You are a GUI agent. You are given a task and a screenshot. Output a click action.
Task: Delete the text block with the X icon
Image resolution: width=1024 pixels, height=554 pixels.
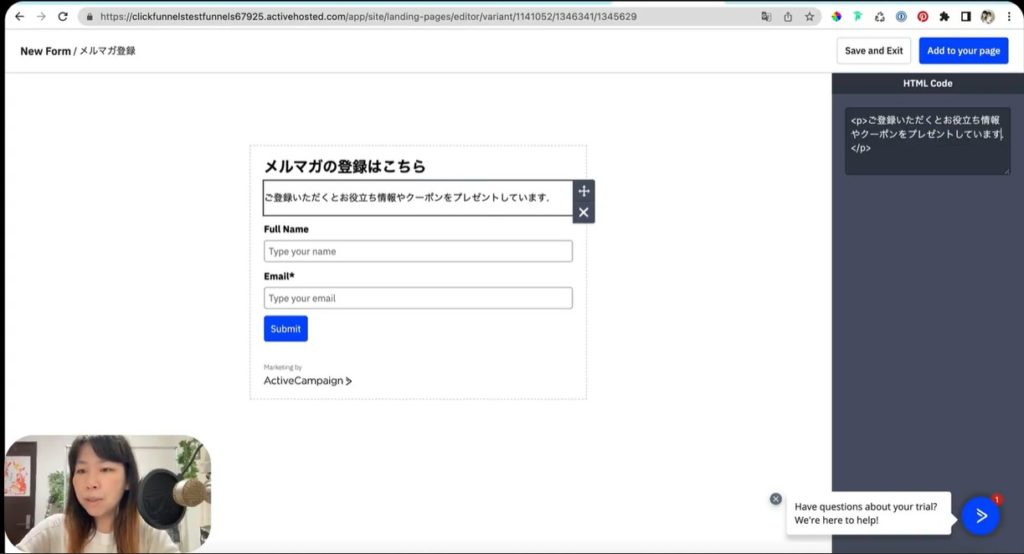[584, 212]
